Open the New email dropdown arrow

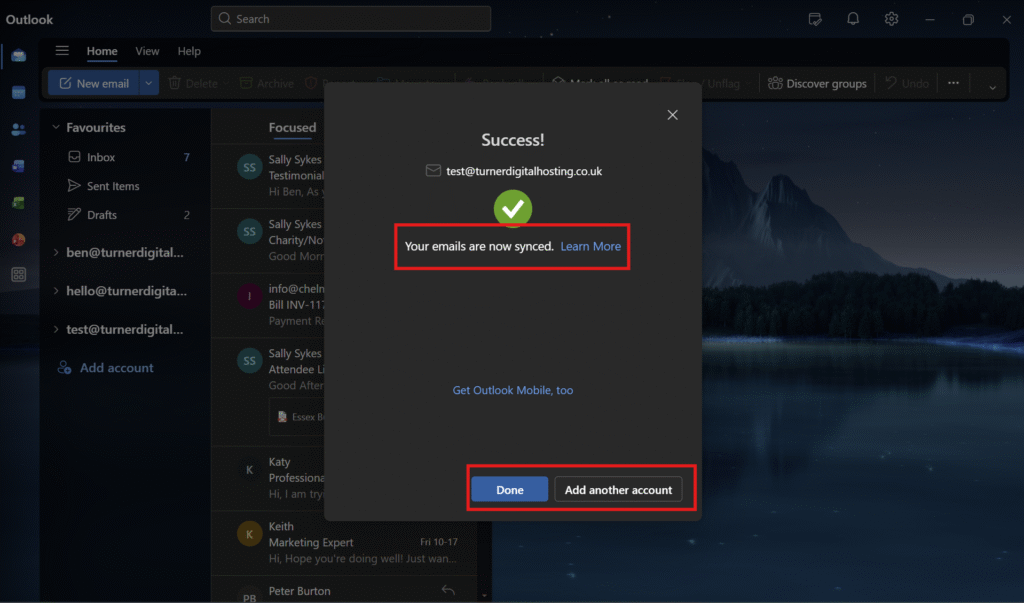pyautogui.click(x=149, y=84)
